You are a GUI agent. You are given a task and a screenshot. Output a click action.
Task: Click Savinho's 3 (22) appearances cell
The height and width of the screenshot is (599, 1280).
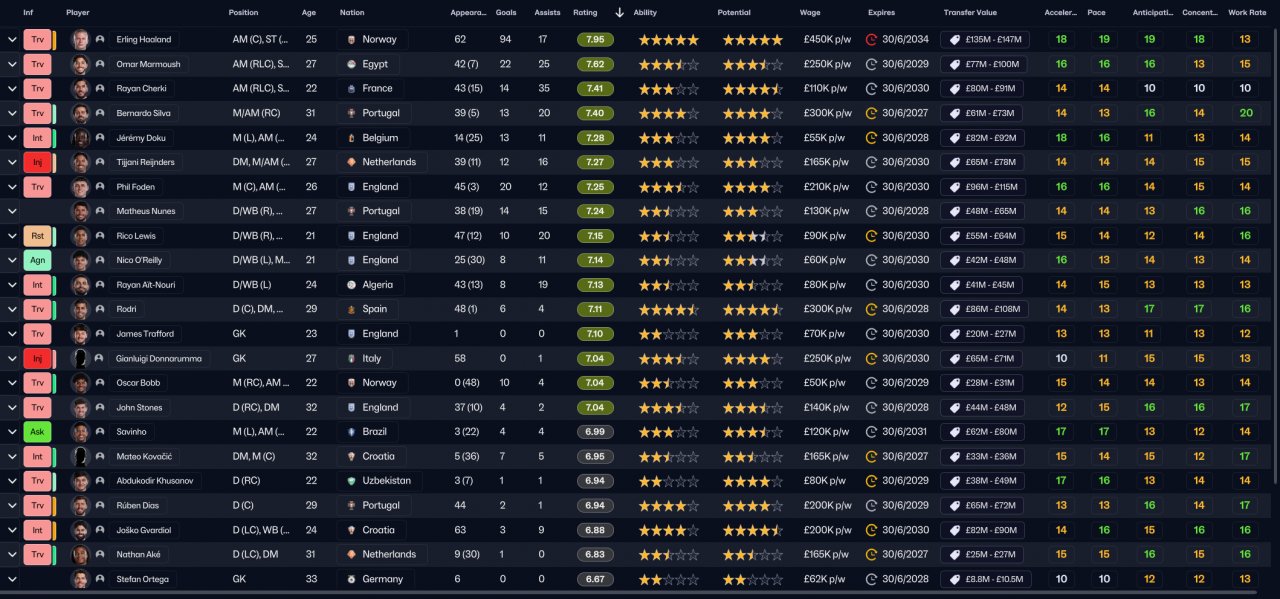point(466,432)
